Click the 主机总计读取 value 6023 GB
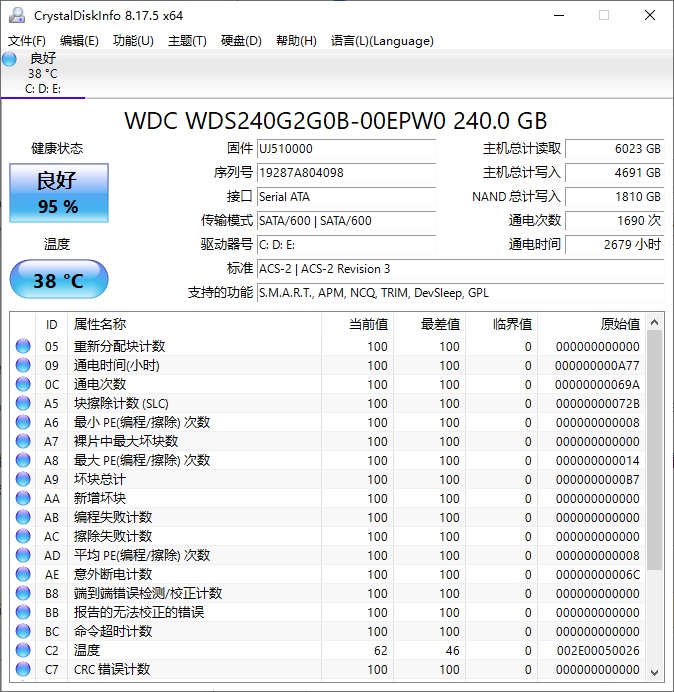Image resolution: width=674 pixels, height=692 pixels. point(614,149)
